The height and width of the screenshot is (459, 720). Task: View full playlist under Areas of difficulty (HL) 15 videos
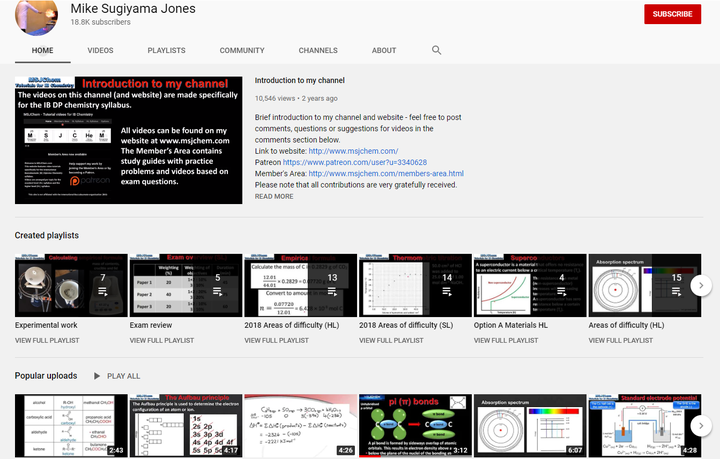coord(621,341)
